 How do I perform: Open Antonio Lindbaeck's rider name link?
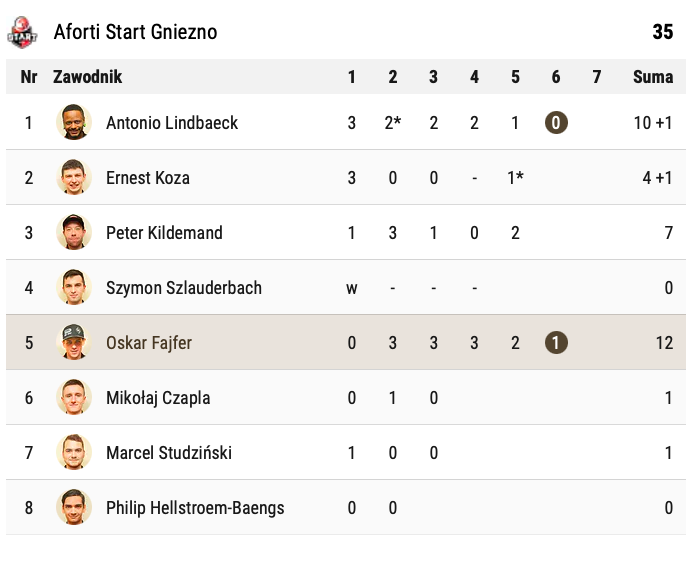[x=172, y=123]
